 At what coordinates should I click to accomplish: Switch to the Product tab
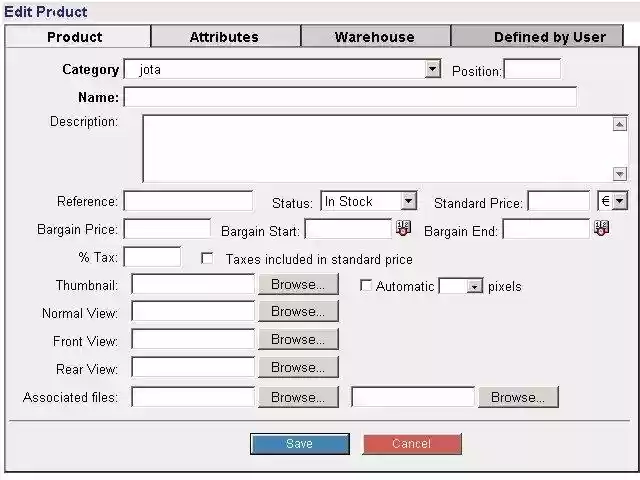pos(78,37)
